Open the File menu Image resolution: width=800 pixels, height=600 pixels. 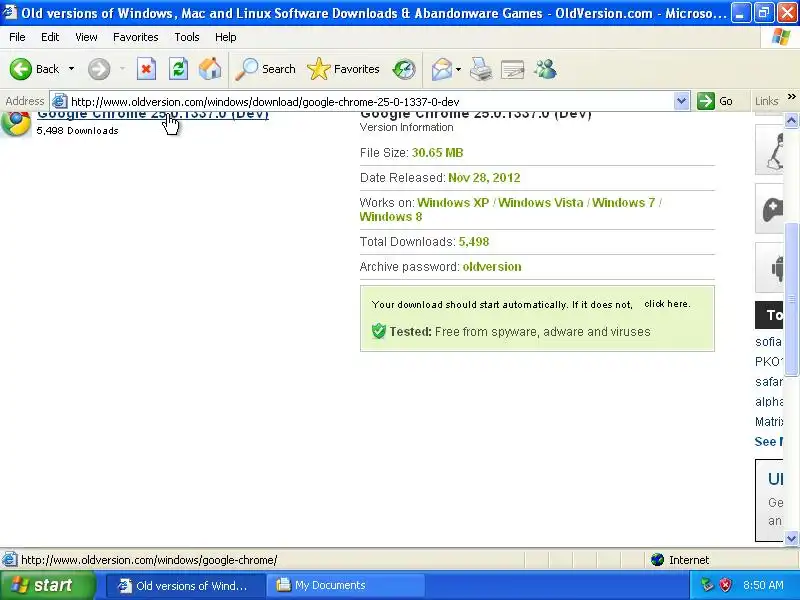(17, 37)
